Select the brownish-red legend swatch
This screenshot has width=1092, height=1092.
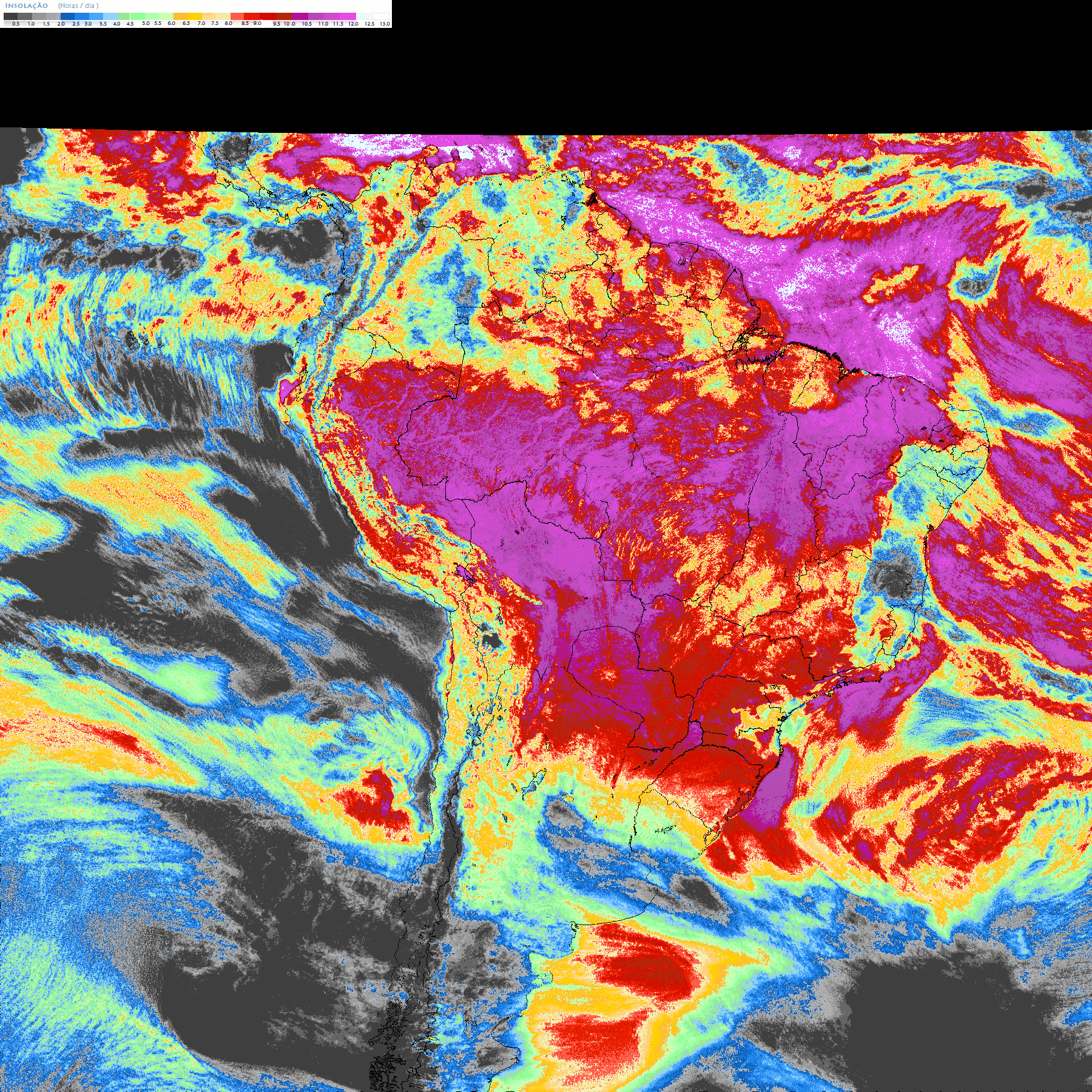coord(284,16)
